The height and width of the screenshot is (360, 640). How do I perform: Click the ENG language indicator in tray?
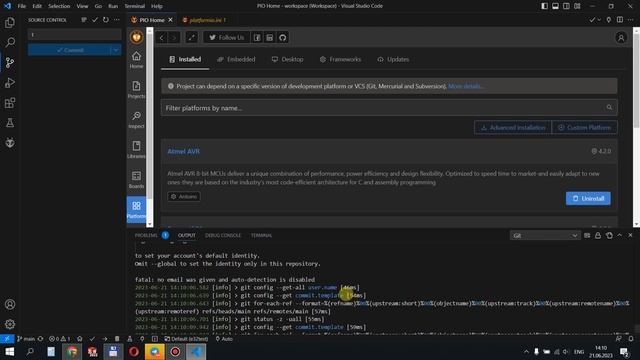(579, 352)
